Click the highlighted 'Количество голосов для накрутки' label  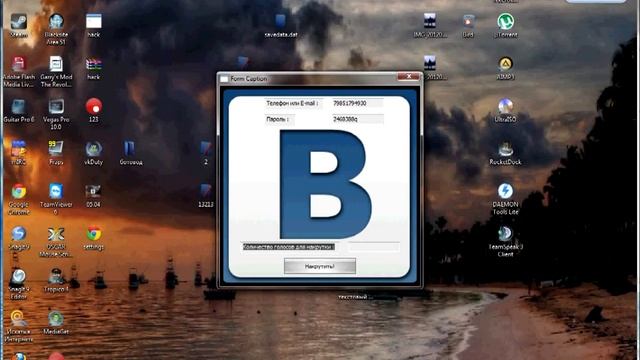[289, 247]
